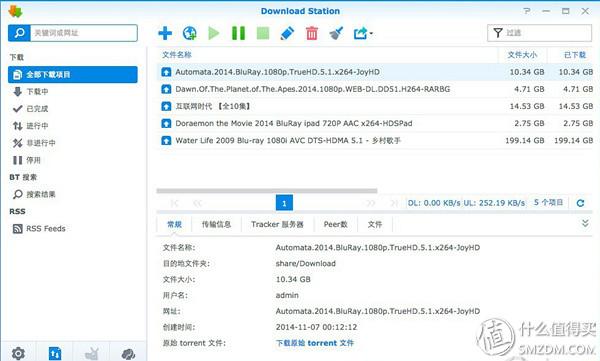The image size is (600, 361).
Task: Click seeding icon of Water Life row
Action: (166, 140)
